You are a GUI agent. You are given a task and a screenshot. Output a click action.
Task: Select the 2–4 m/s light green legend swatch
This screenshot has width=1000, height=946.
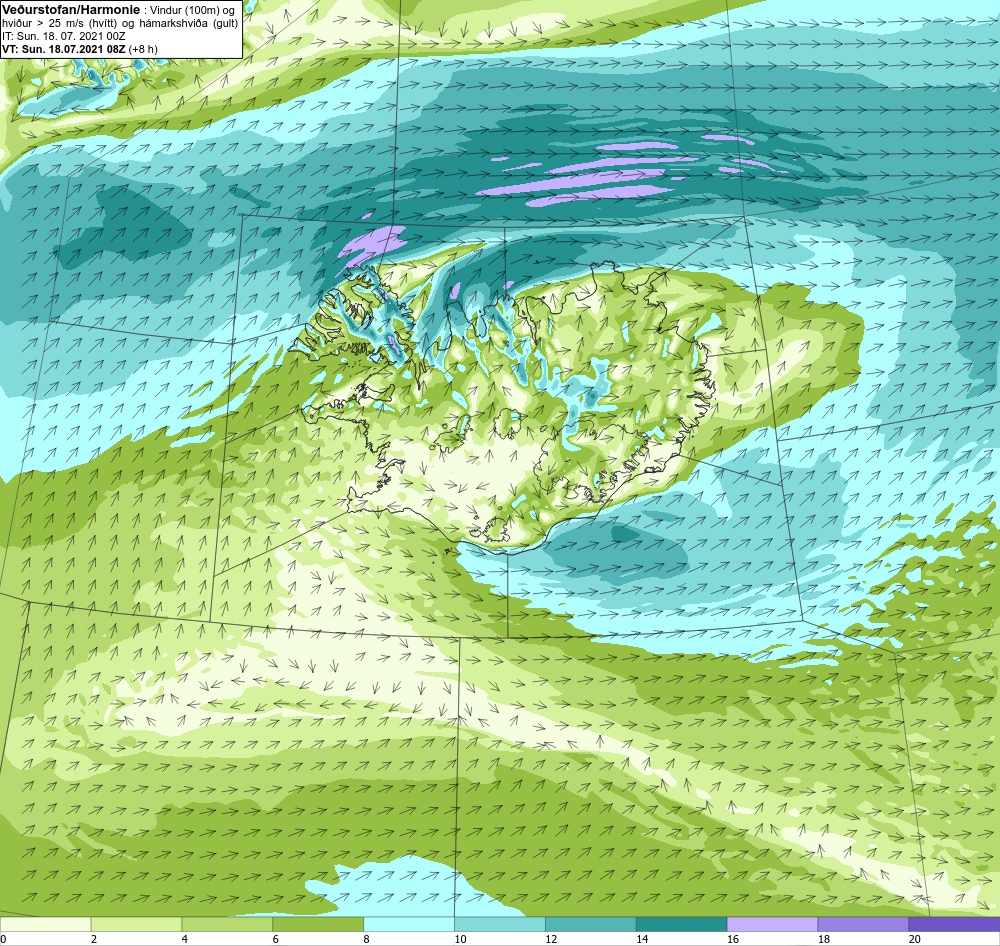click(x=136, y=925)
